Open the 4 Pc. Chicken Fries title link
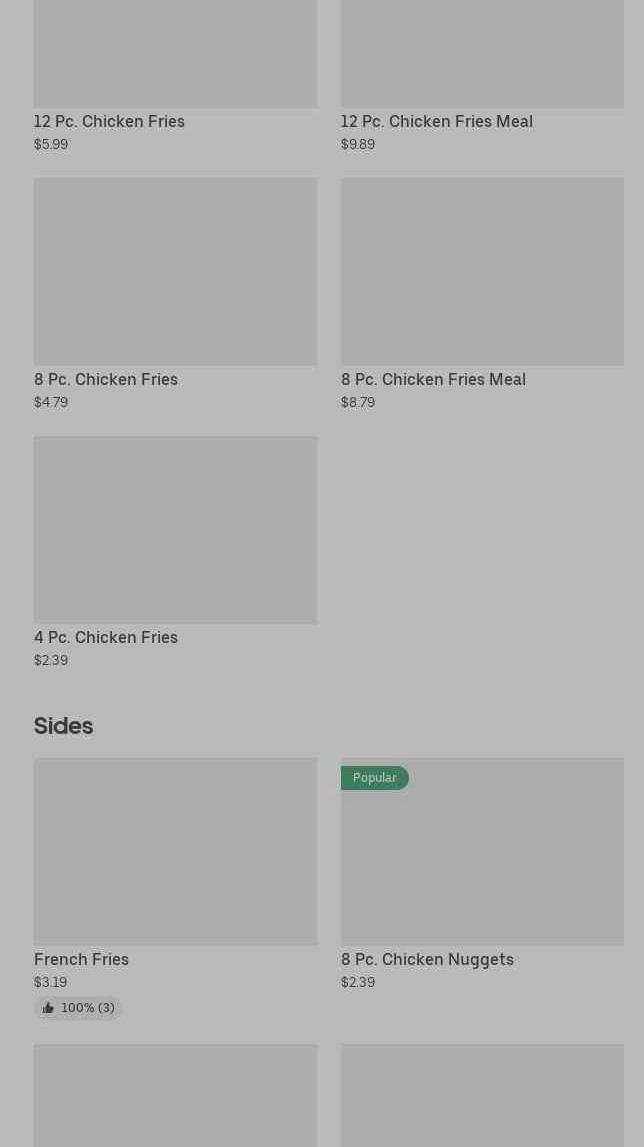 pos(106,637)
